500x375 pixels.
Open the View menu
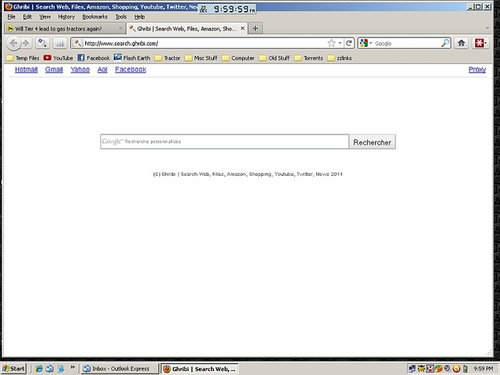click(x=45, y=17)
